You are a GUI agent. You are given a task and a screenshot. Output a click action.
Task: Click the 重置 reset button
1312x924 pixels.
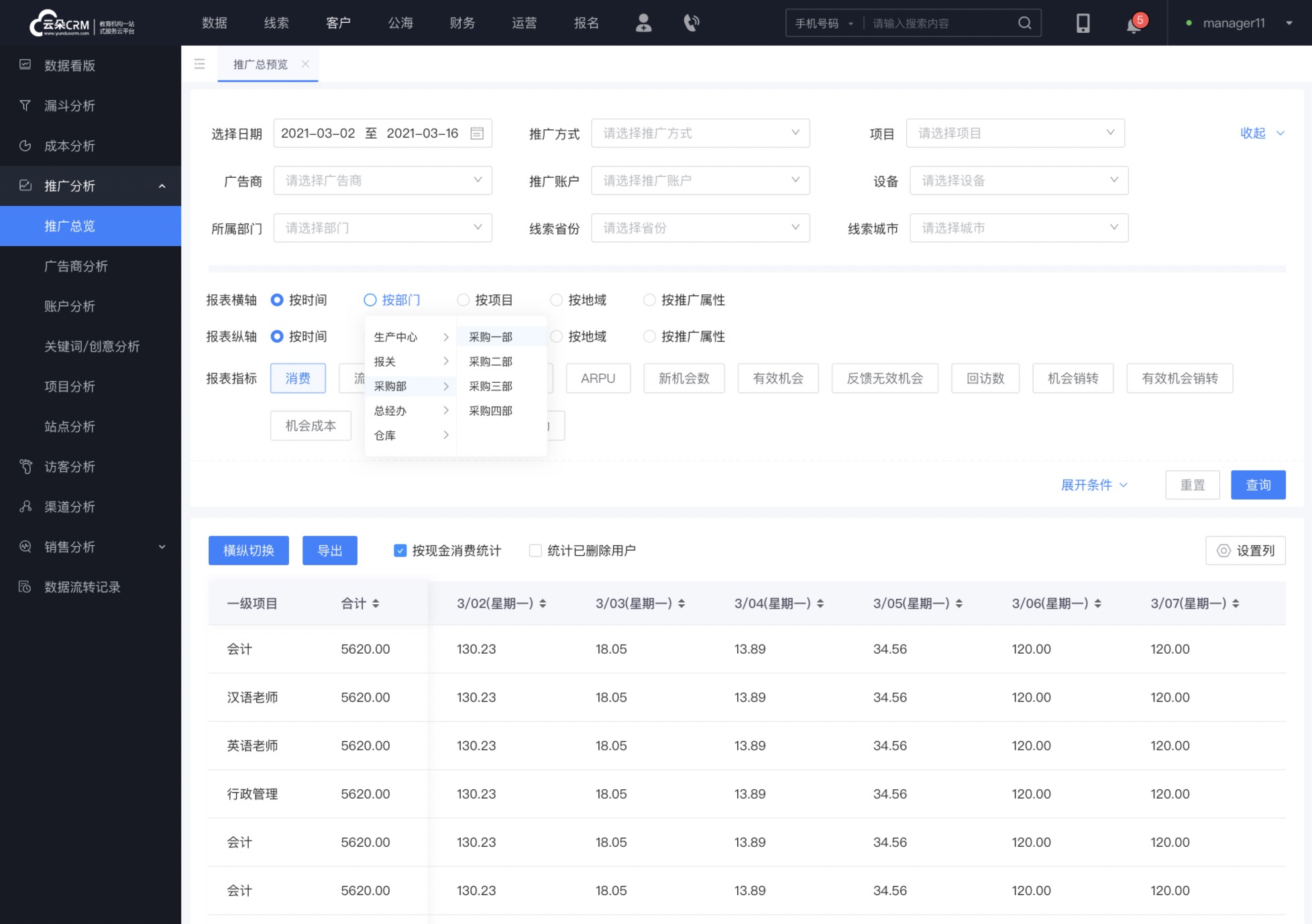1193,485
